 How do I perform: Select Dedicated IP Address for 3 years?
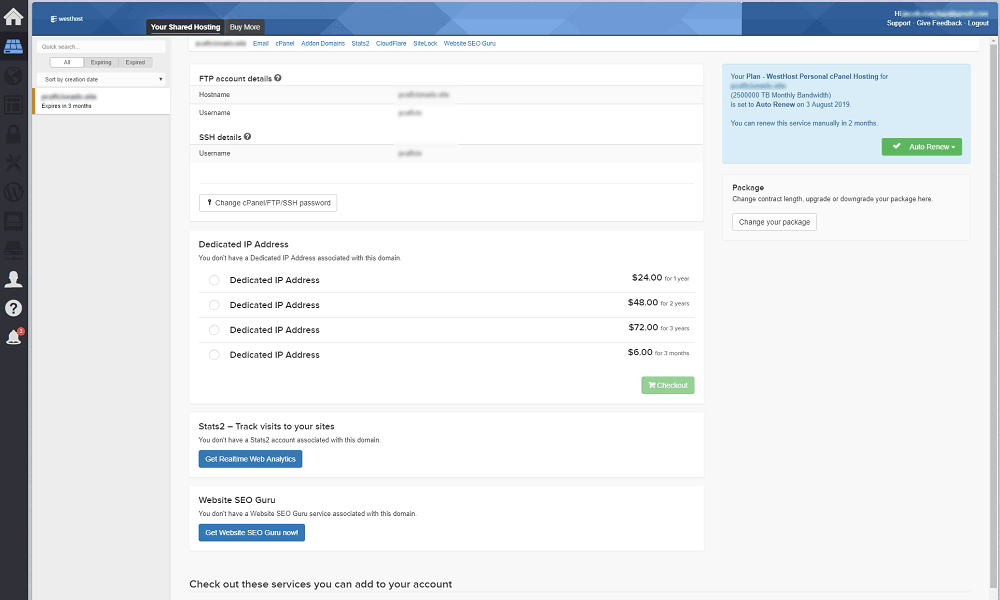(x=214, y=330)
